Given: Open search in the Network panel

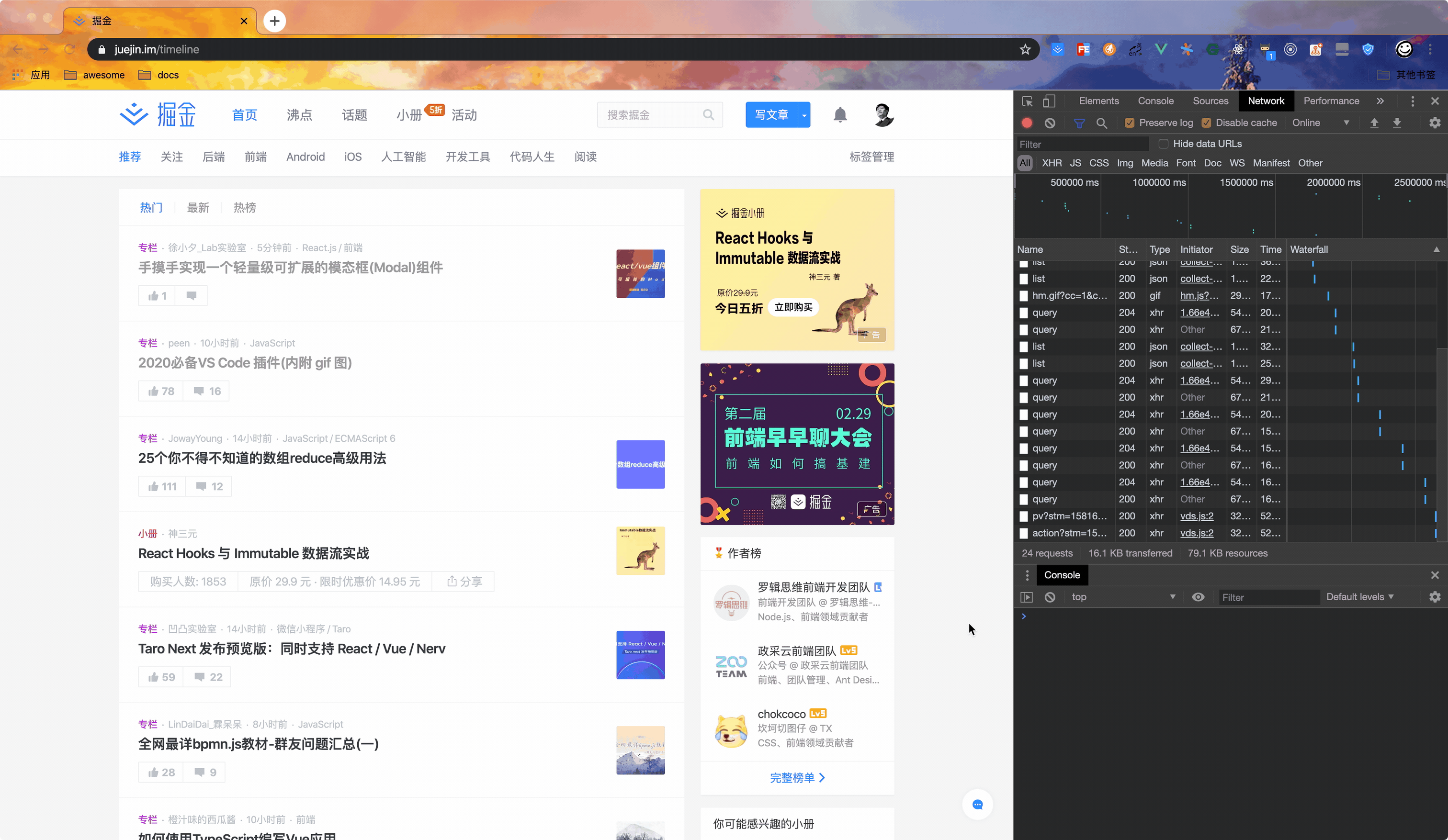Looking at the screenshot, I should coord(1101,123).
